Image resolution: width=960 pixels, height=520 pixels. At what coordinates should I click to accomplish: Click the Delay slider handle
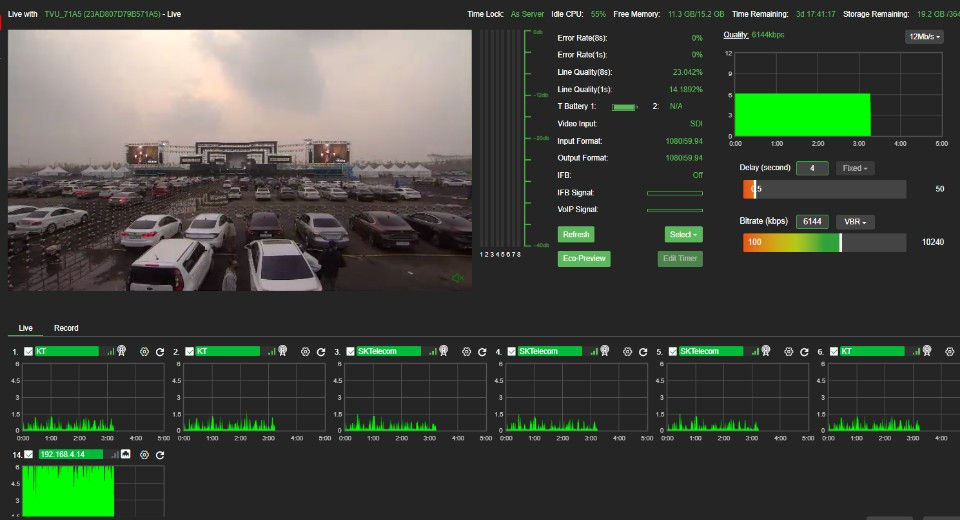(x=754, y=189)
